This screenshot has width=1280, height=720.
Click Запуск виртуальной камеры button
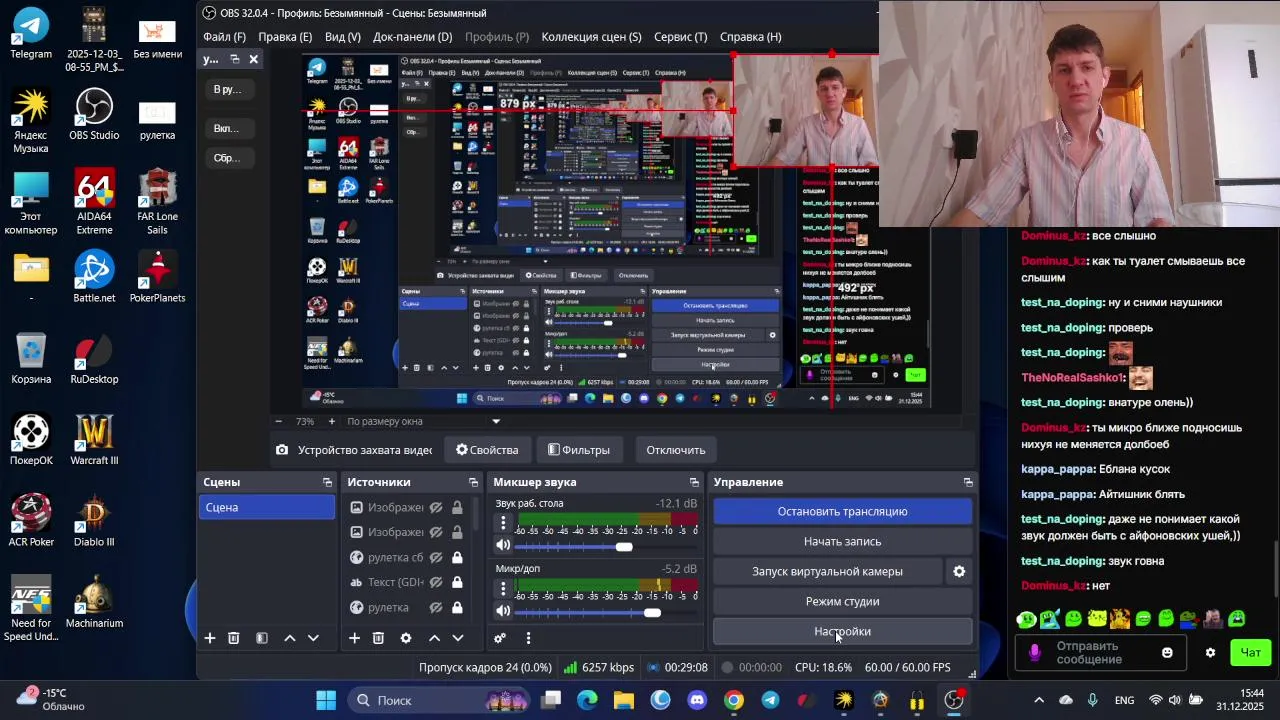click(x=827, y=571)
